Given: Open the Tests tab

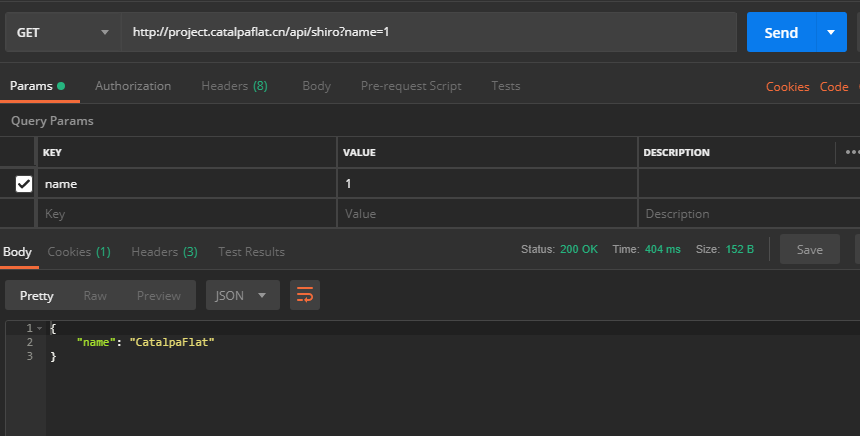Looking at the screenshot, I should pos(506,86).
